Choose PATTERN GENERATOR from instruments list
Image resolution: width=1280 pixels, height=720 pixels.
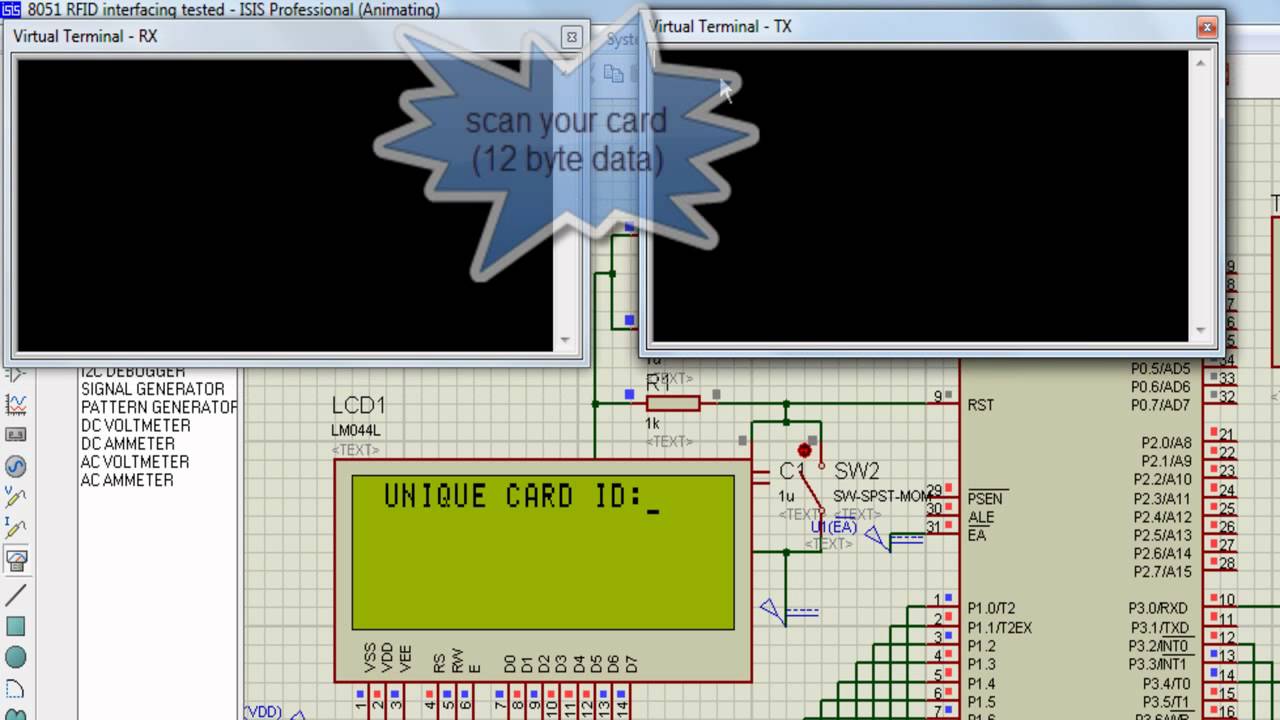click(x=159, y=407)
